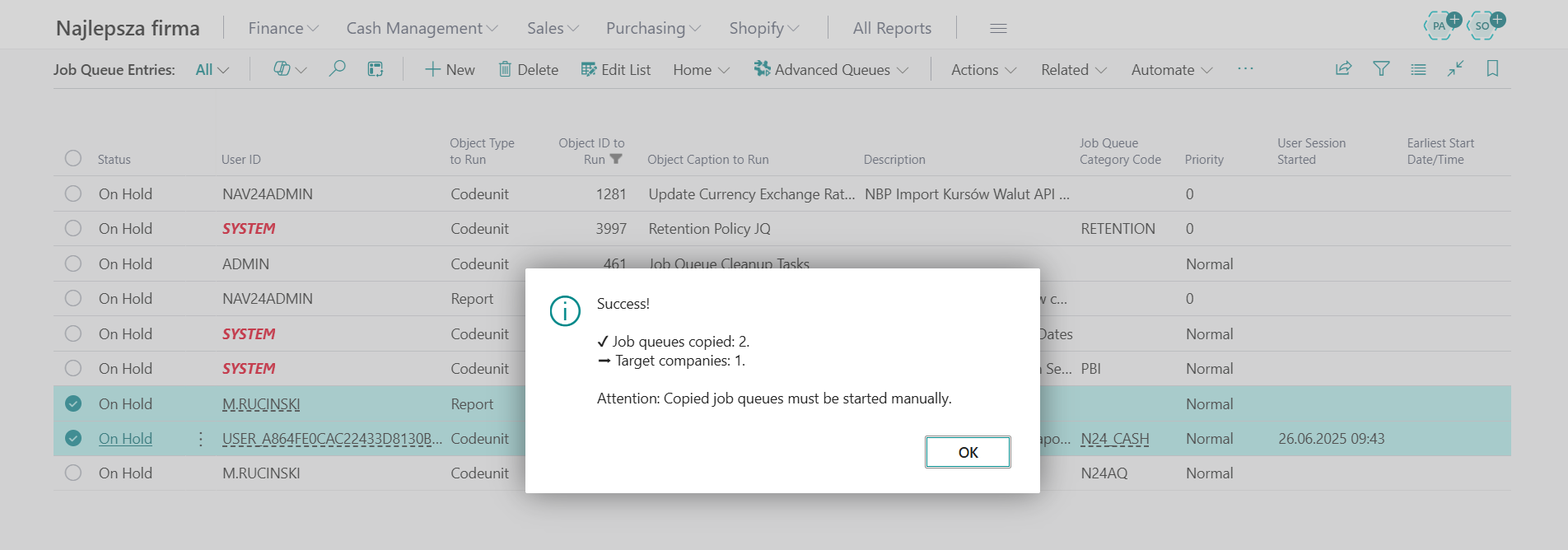The image size is (1568, 550).
Task: Click the Update Currency Exchange Rat... cell
Action: 752,194
